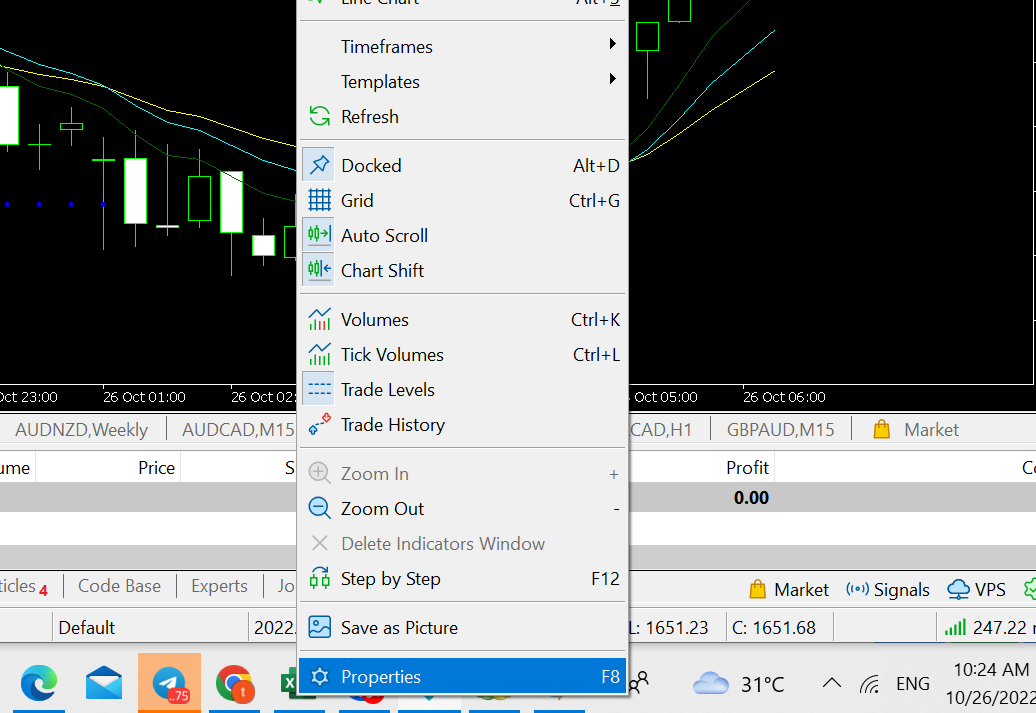This screenshot has width=1036, height=713.
Task: Enable Auto Scroll
Action: pos(383,235)
